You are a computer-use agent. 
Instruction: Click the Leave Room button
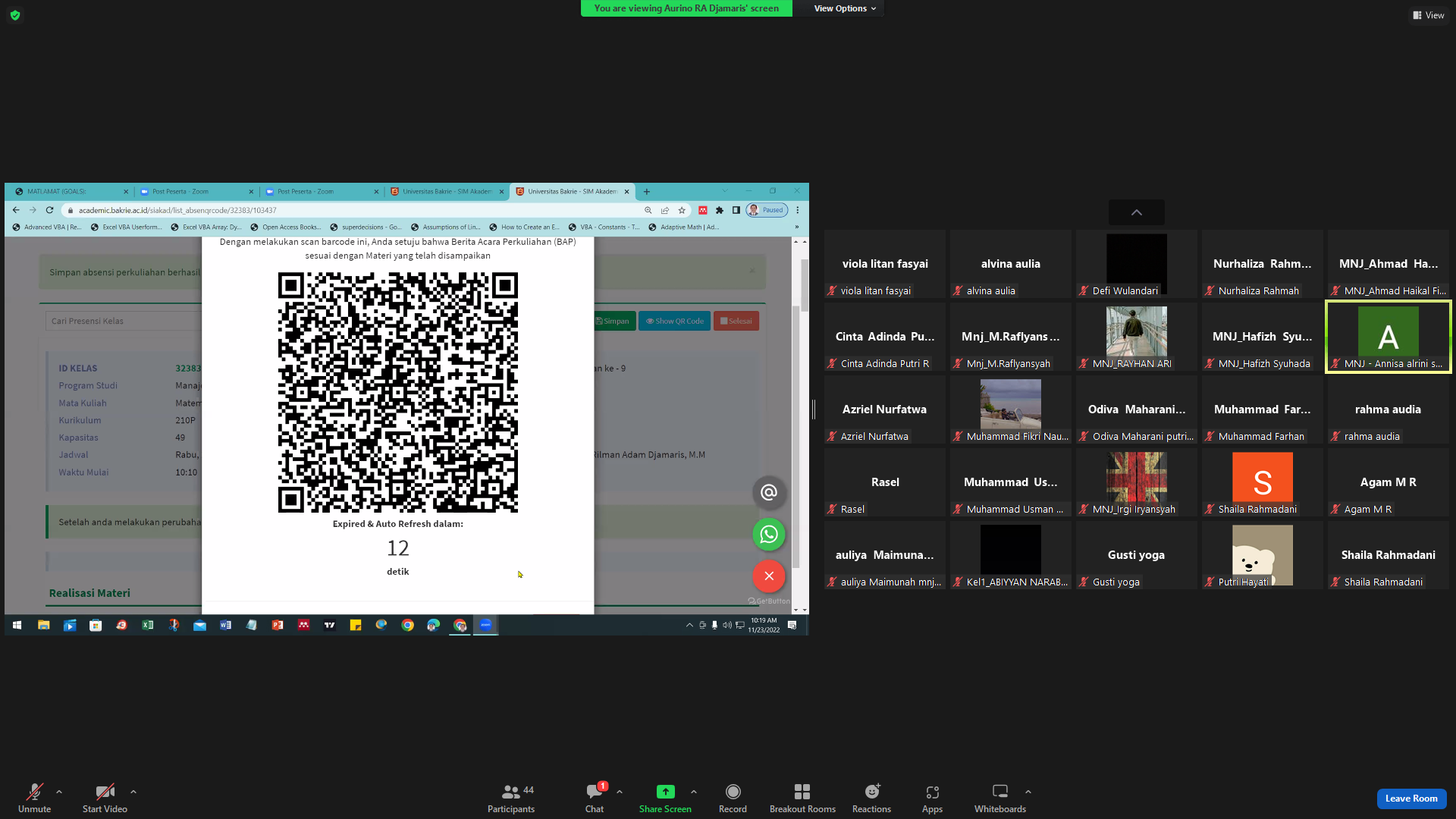coord(1411,799)
